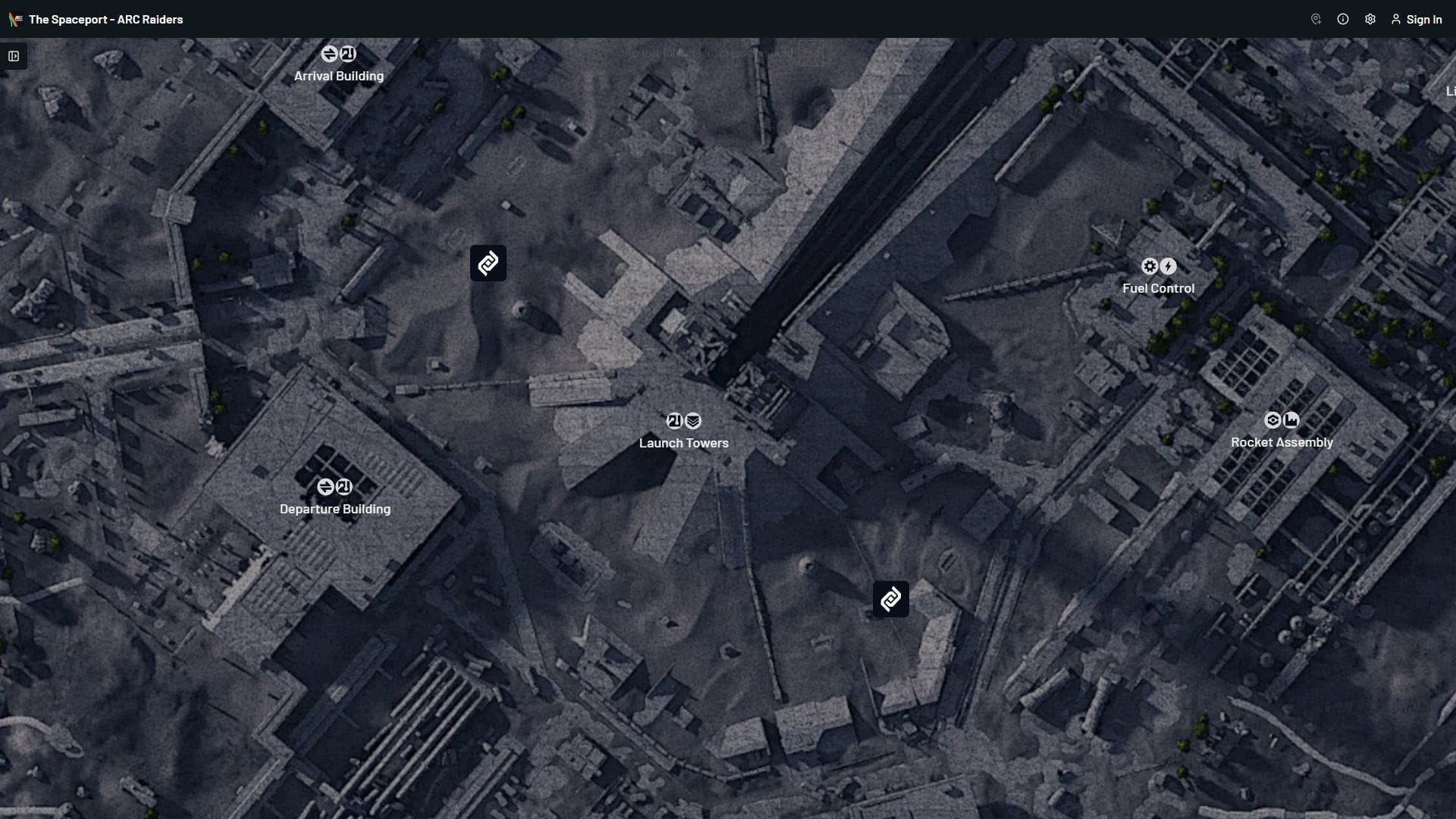Click 'The Spaceport - ARC Raiders' title

106,20
